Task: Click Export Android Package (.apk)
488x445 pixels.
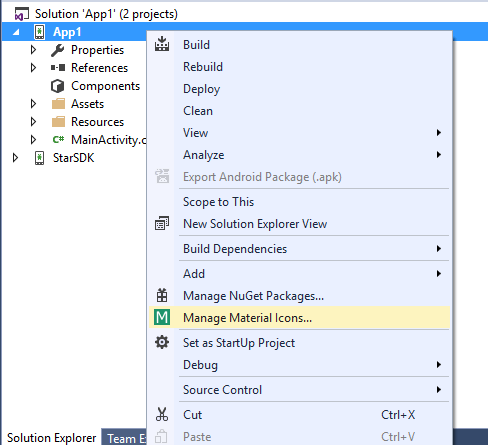Action: [299, 177]
